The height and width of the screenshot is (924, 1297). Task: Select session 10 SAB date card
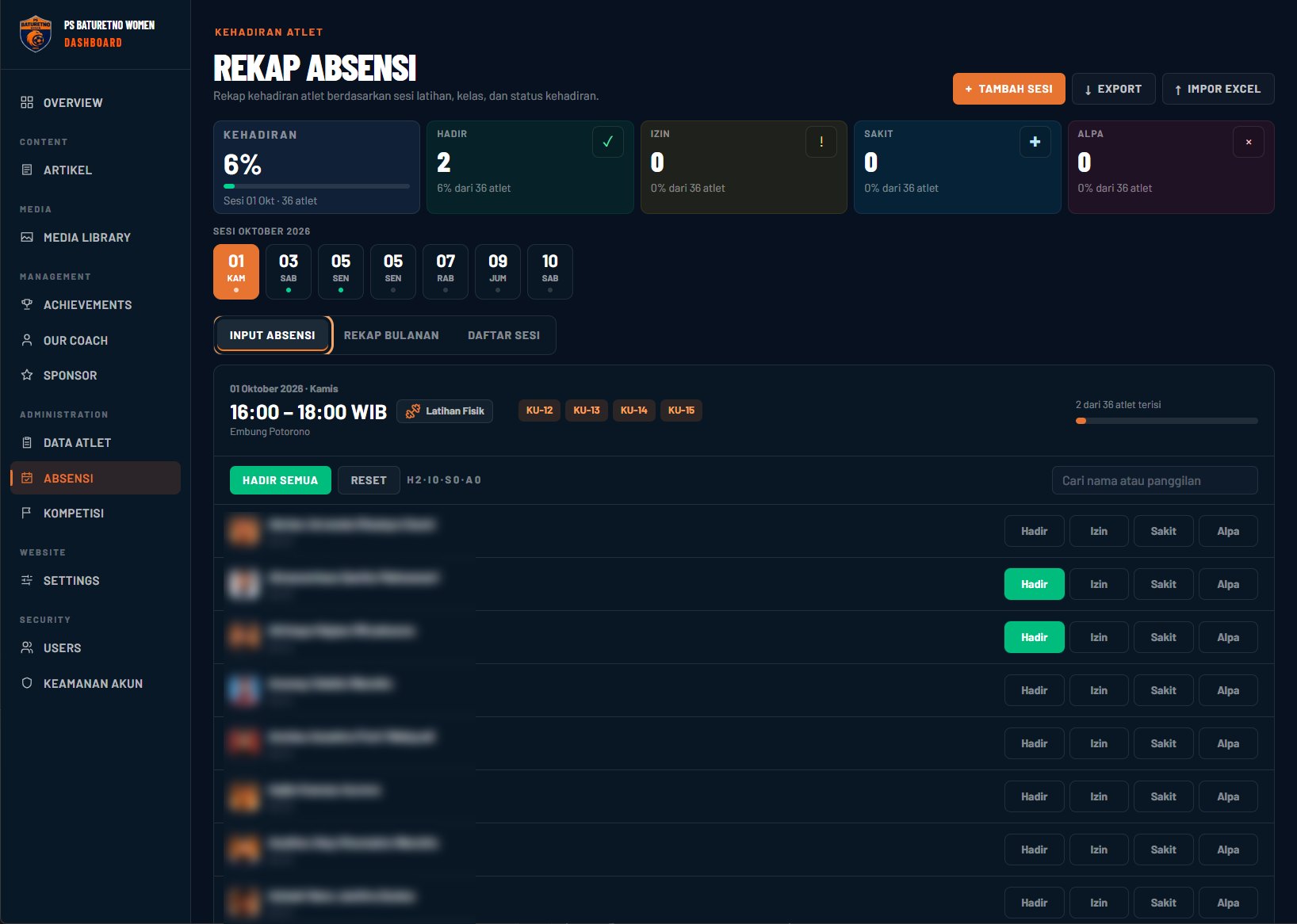(x=550, y=272)
